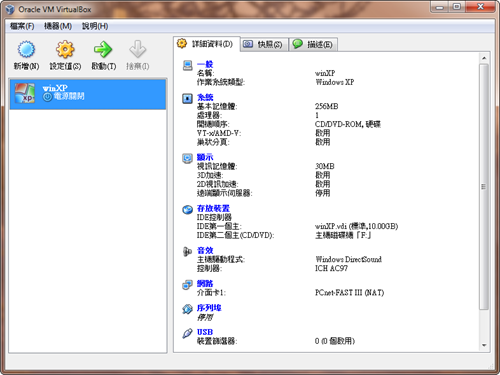Open the 序列埠 serial port settings link

click(x=209, y=308)
